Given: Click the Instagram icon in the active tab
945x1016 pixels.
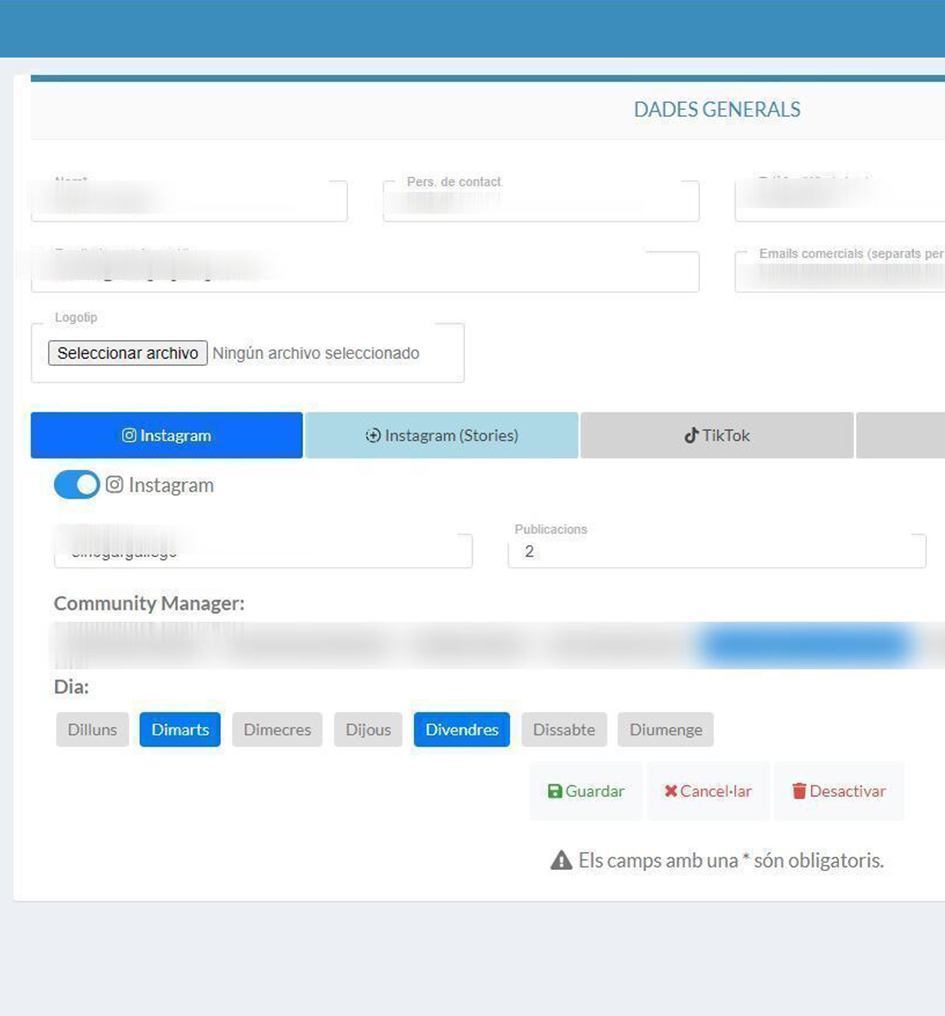Looking at the screenshot, I should pos(129,436).
